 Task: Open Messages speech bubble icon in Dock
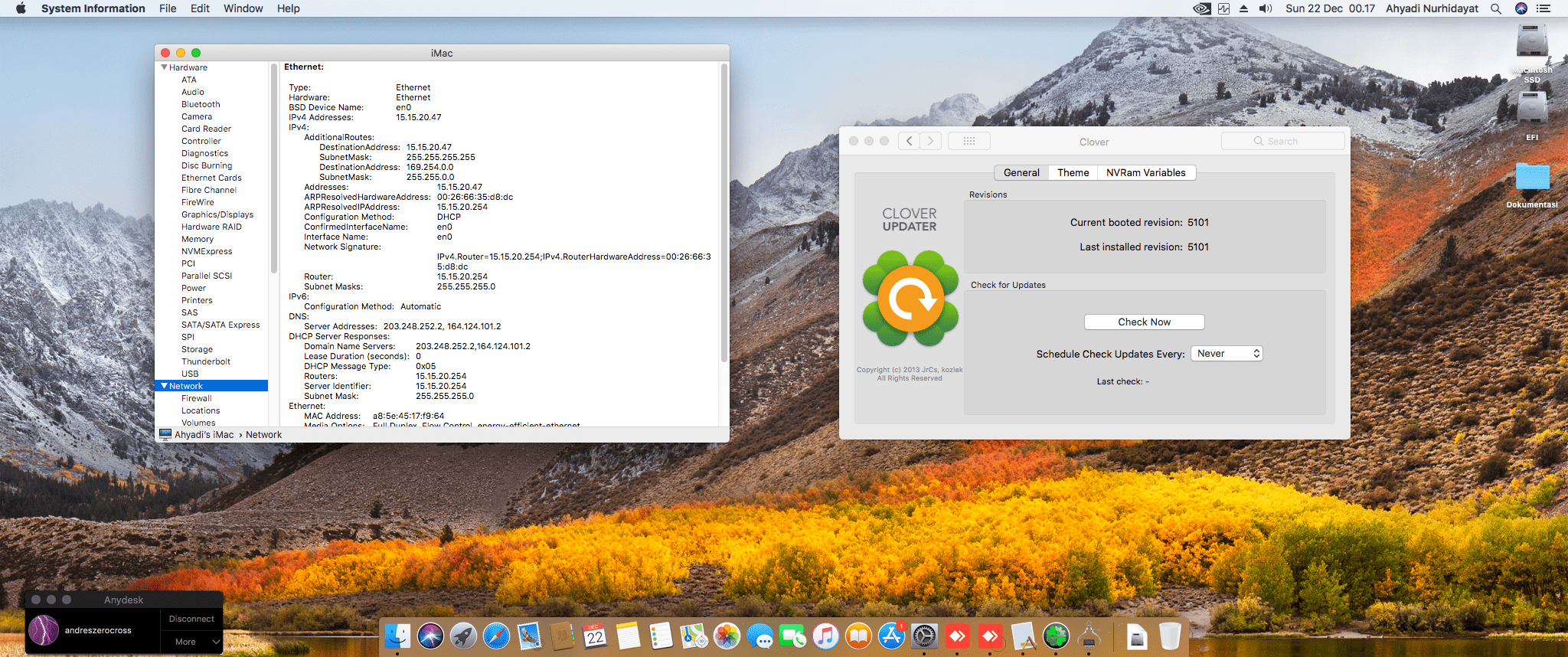759,636
